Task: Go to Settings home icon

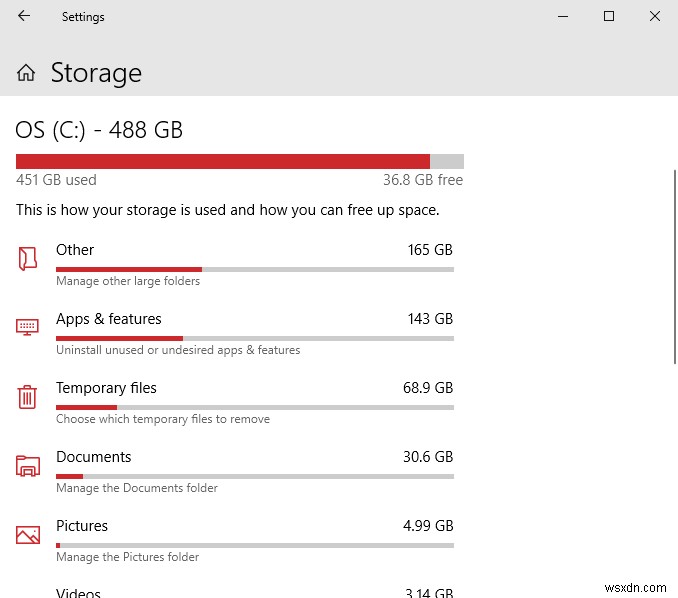Action: (x=27, y=73)
